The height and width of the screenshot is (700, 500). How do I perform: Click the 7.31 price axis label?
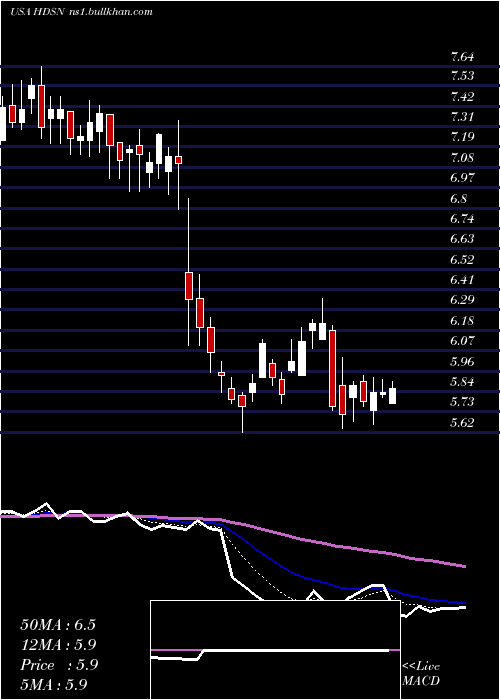coord(462,117)
